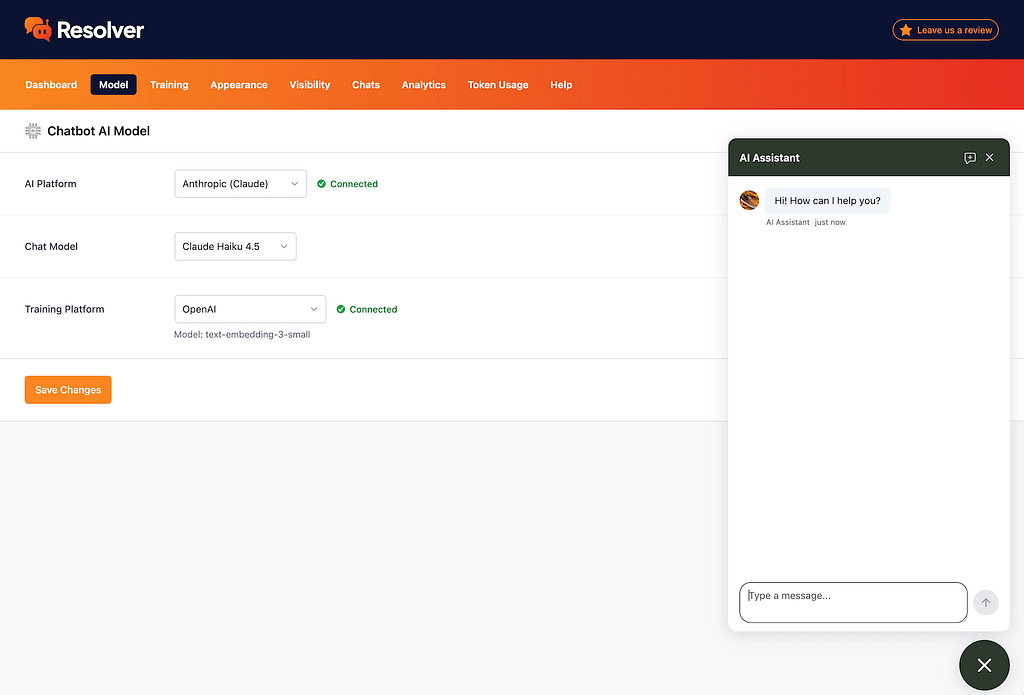Click the Save Changes button
Image resolution: width=1024 pixels, height=695 pixels.
[x=68, y=390]
